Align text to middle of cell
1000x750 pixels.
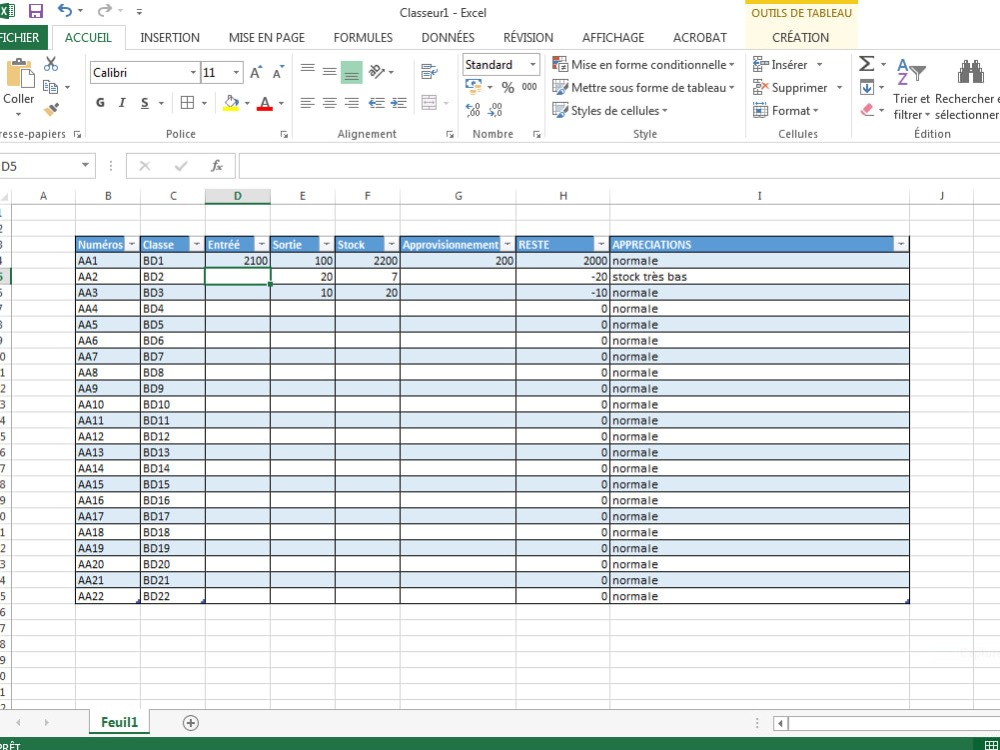click(329, 71)
